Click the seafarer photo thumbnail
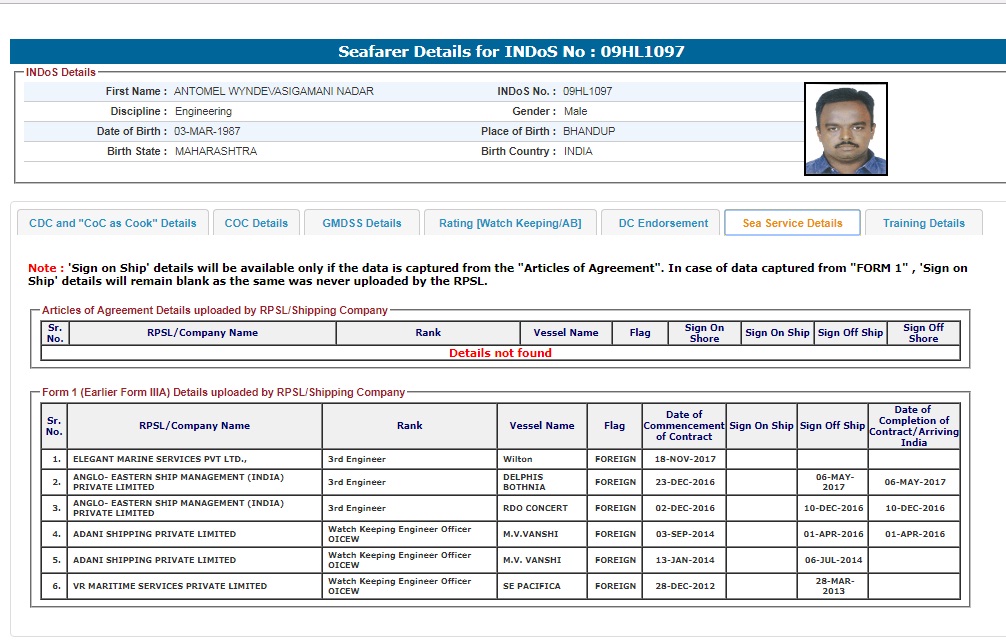The image size is (1006, 640). [x=845, y=129]
